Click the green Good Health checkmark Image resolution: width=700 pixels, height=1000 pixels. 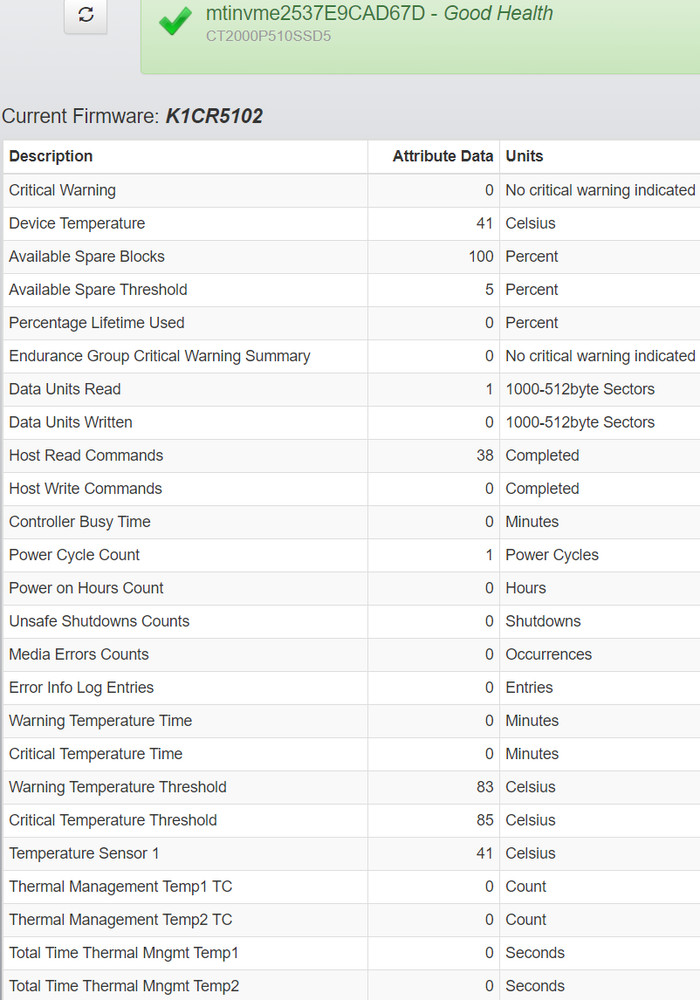coord(176,21)
